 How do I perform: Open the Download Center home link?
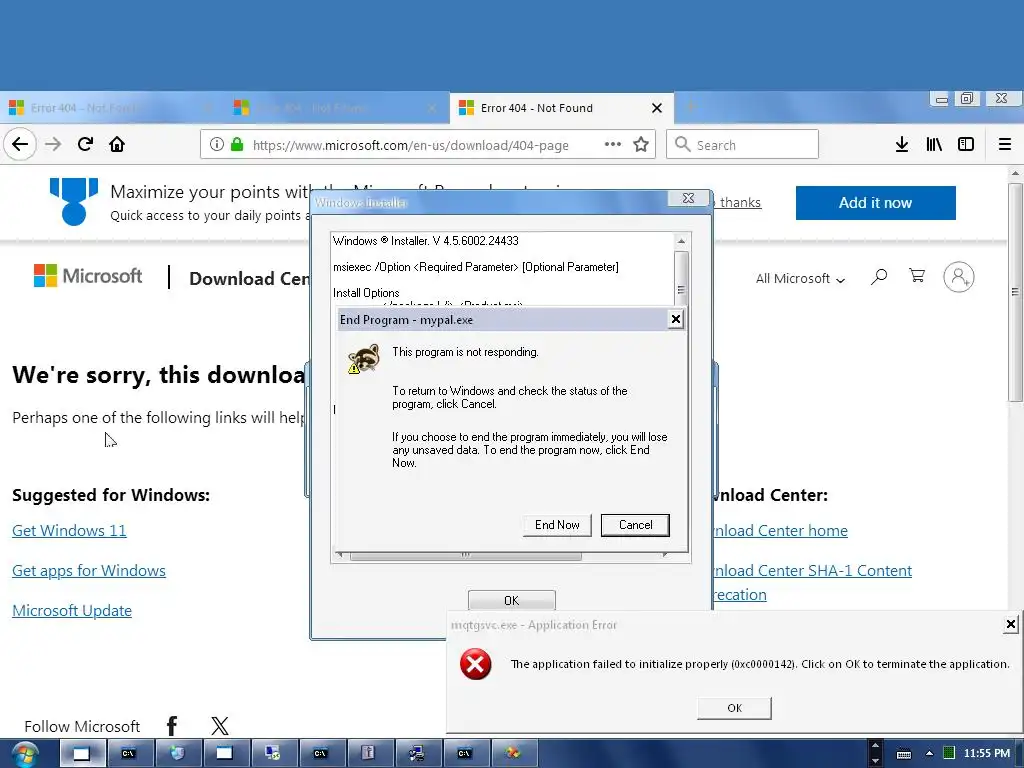click(780, 530)
